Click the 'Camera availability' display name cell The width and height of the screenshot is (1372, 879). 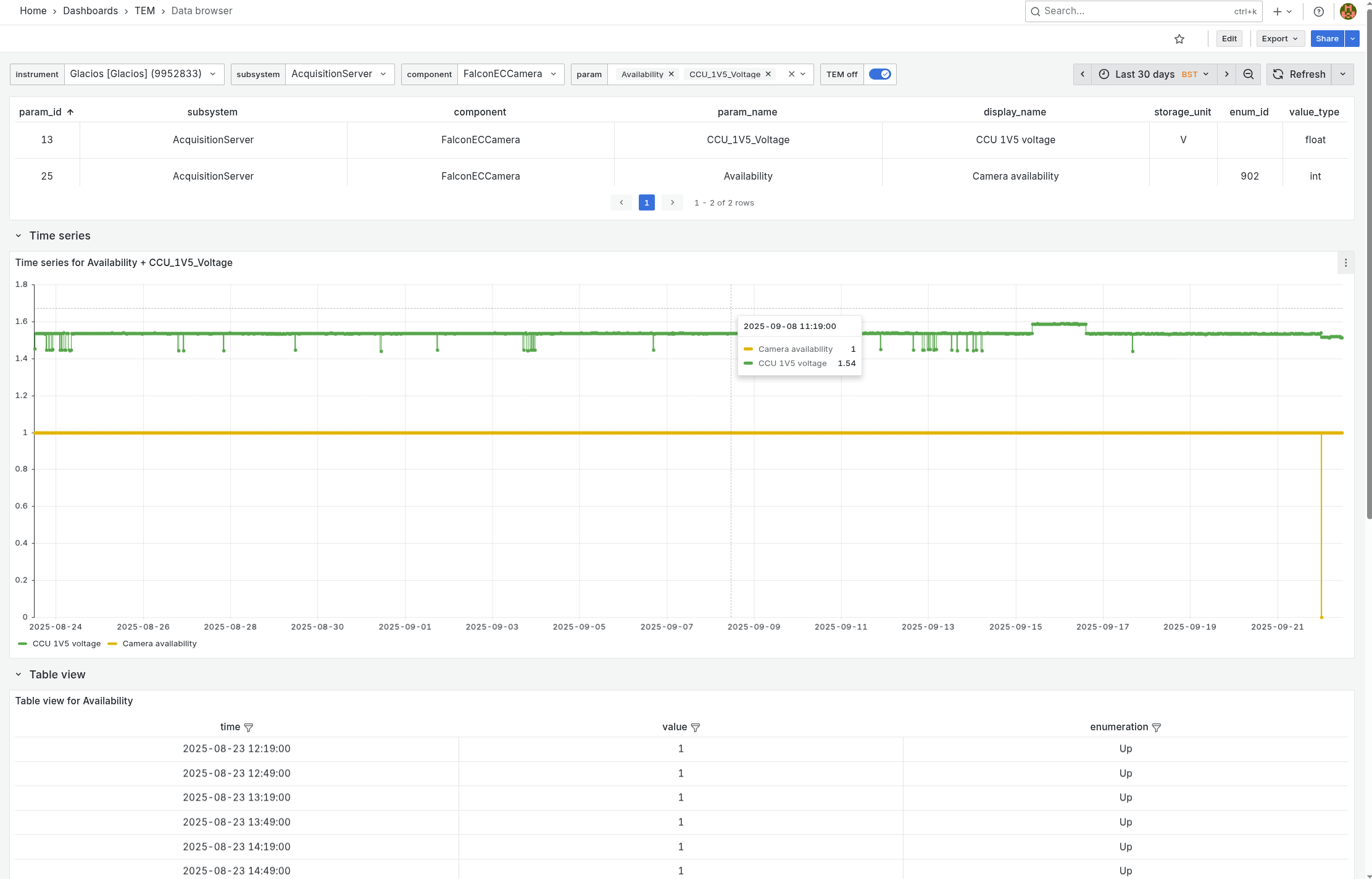(1015, 177)
